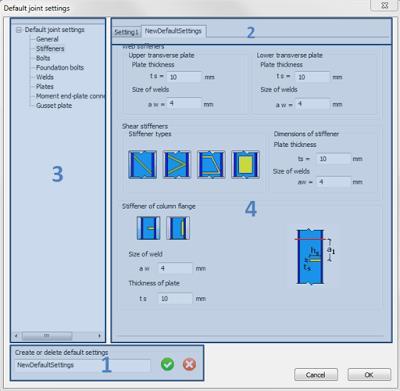Screen dimensions: 400x391
Task: Select Bolts in the settings tree
Action: tap(43, 58)
